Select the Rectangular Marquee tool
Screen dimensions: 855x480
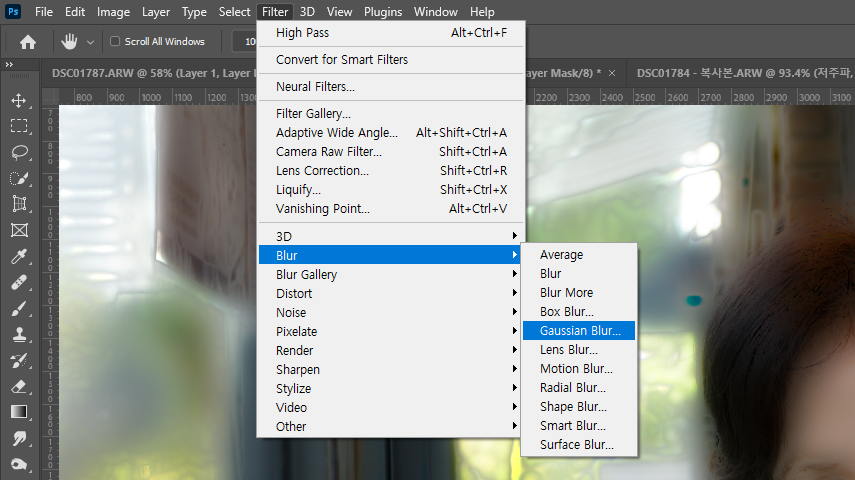point(19,126)
